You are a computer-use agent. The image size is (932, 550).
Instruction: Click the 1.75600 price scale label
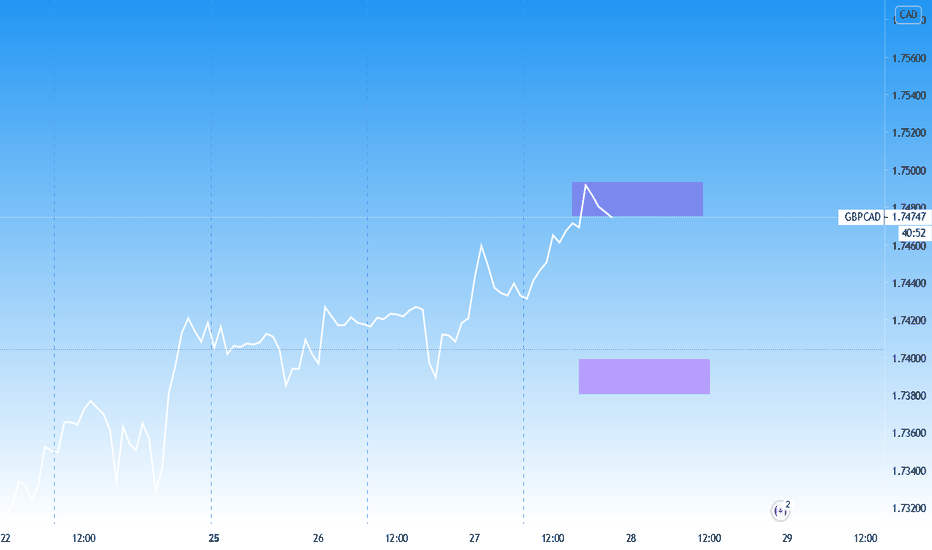(x=909, y=58)
